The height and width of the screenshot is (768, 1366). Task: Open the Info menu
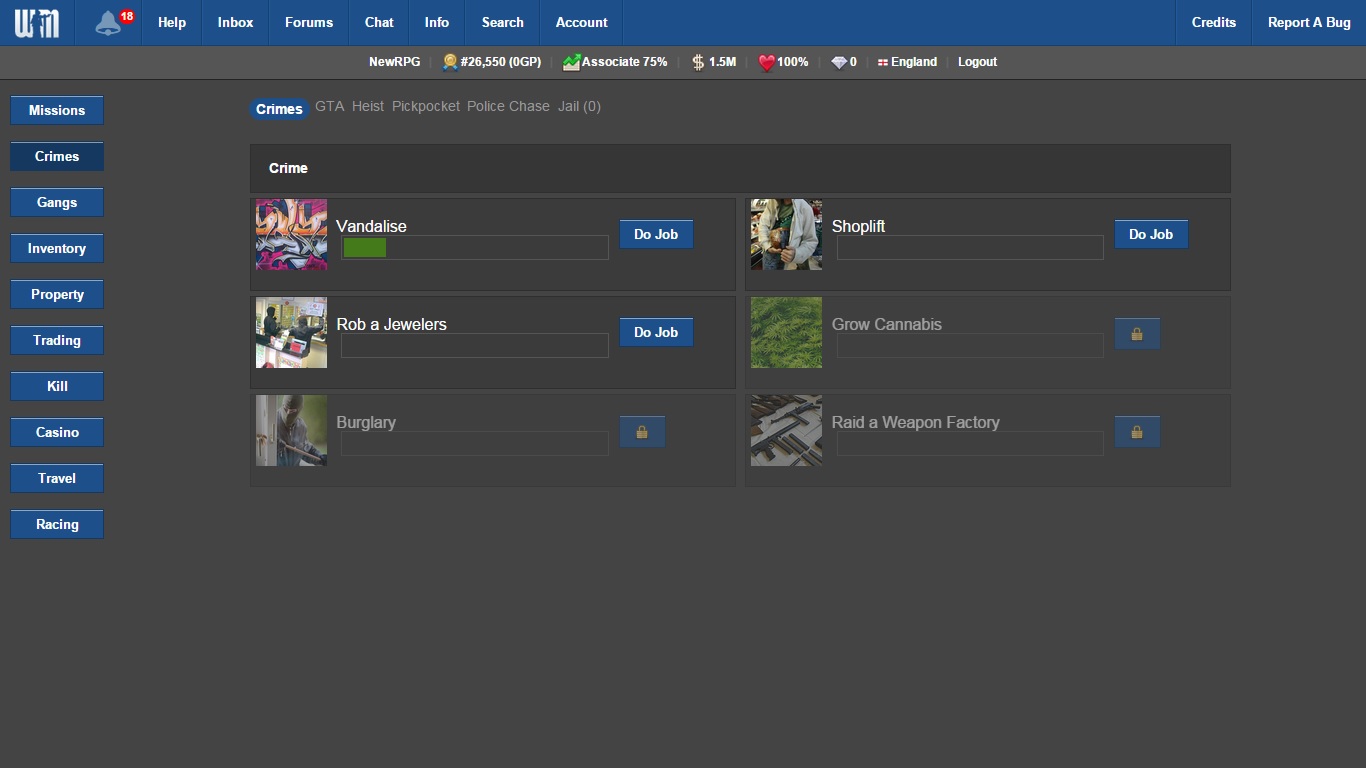(x=437, y=22)
